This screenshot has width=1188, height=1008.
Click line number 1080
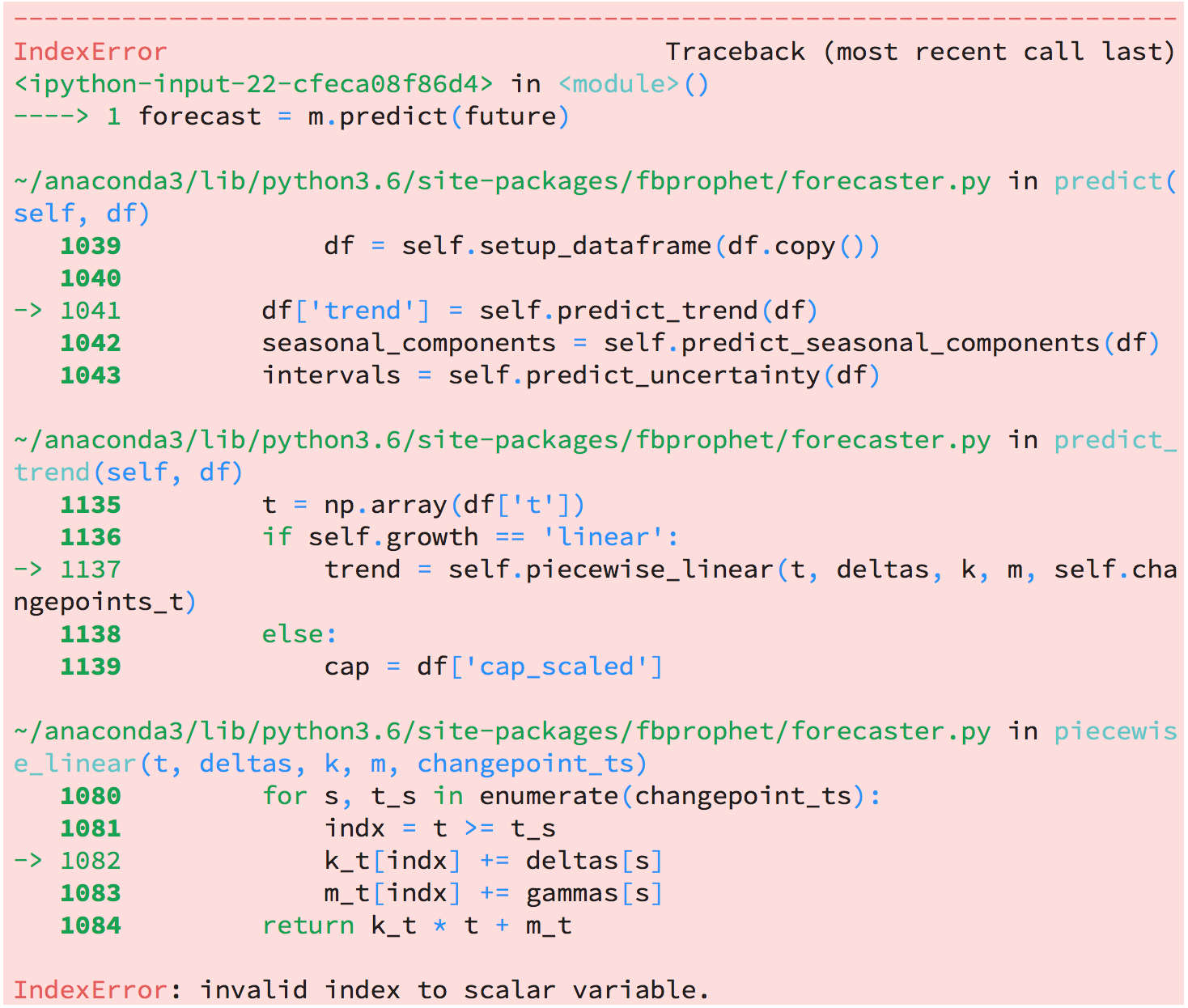(91, 796)
